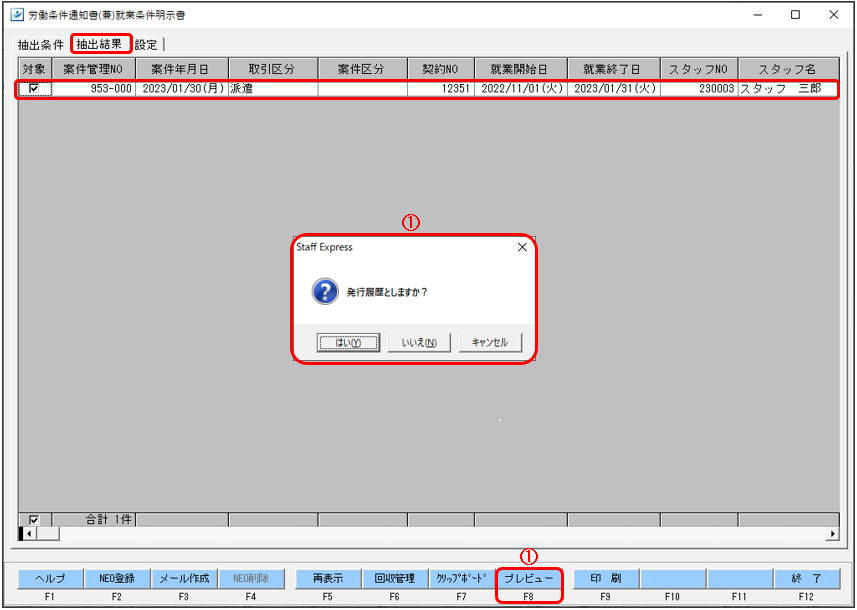The image size is (857, 610).
Task: Open 回収管理 with the F6 button
Action: (395, 578)
